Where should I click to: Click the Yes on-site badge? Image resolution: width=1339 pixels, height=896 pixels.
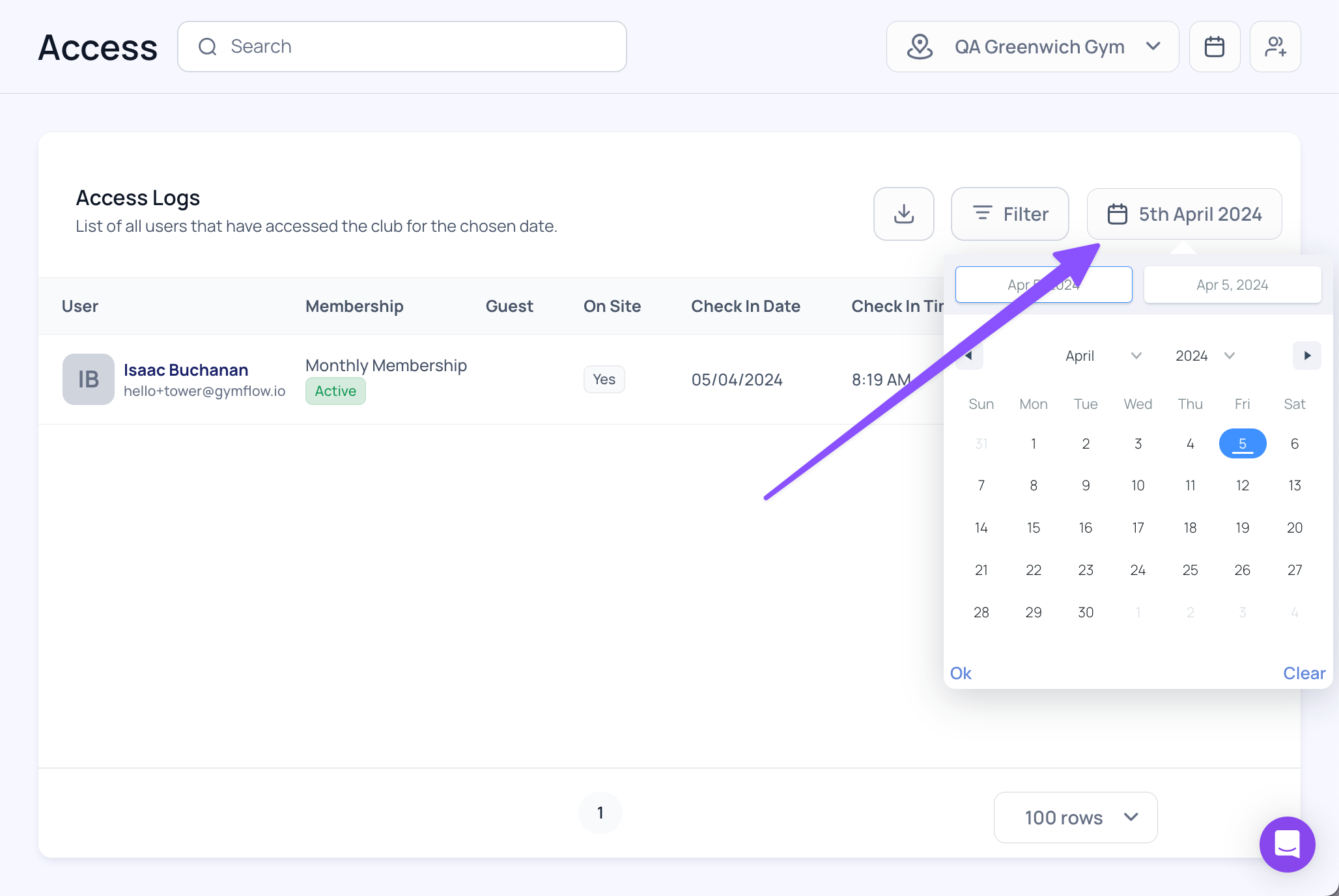pyautogui.click(x=604, y=379)
